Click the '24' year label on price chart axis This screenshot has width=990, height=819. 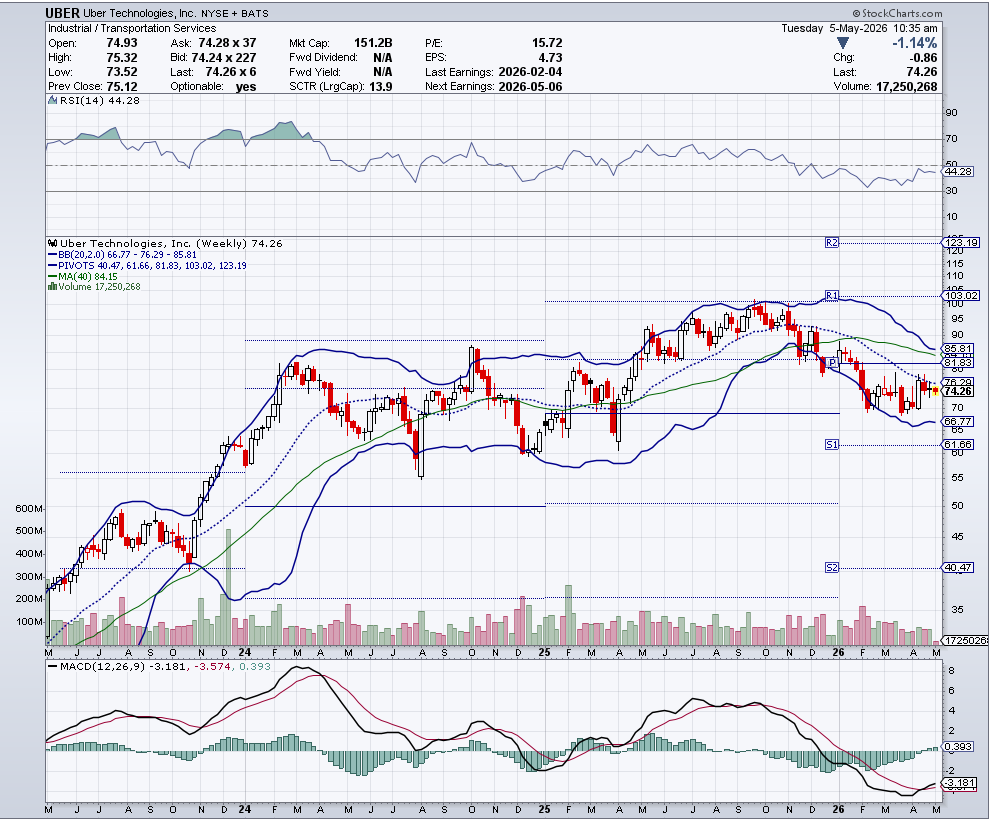(x=245, y=652)
